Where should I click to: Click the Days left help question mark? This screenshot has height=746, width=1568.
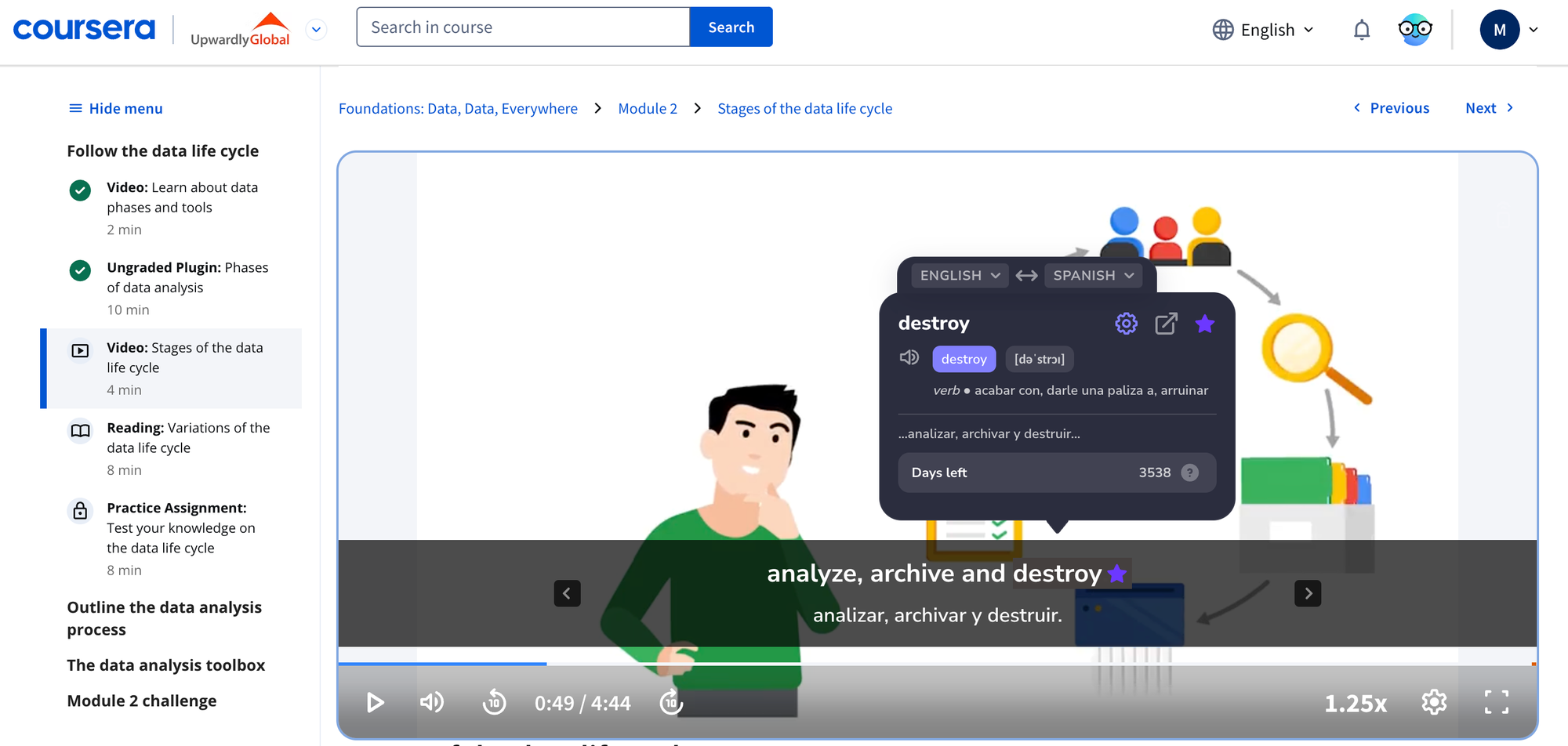(x=1190, y=473)
